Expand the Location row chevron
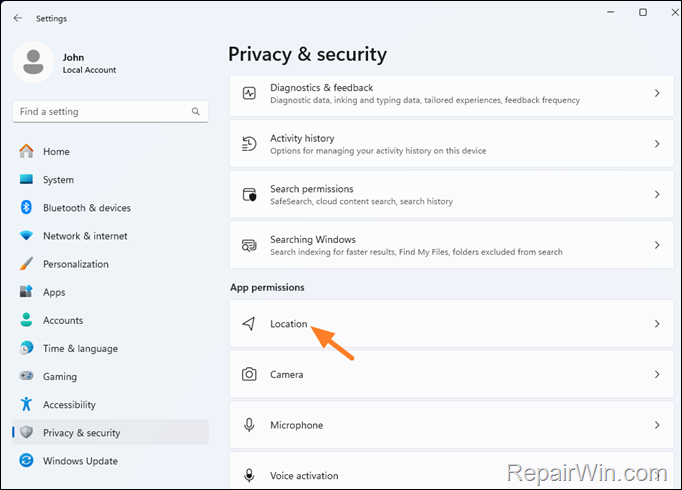The height and width of the screenshot is (490, 682). coord(657,324)
